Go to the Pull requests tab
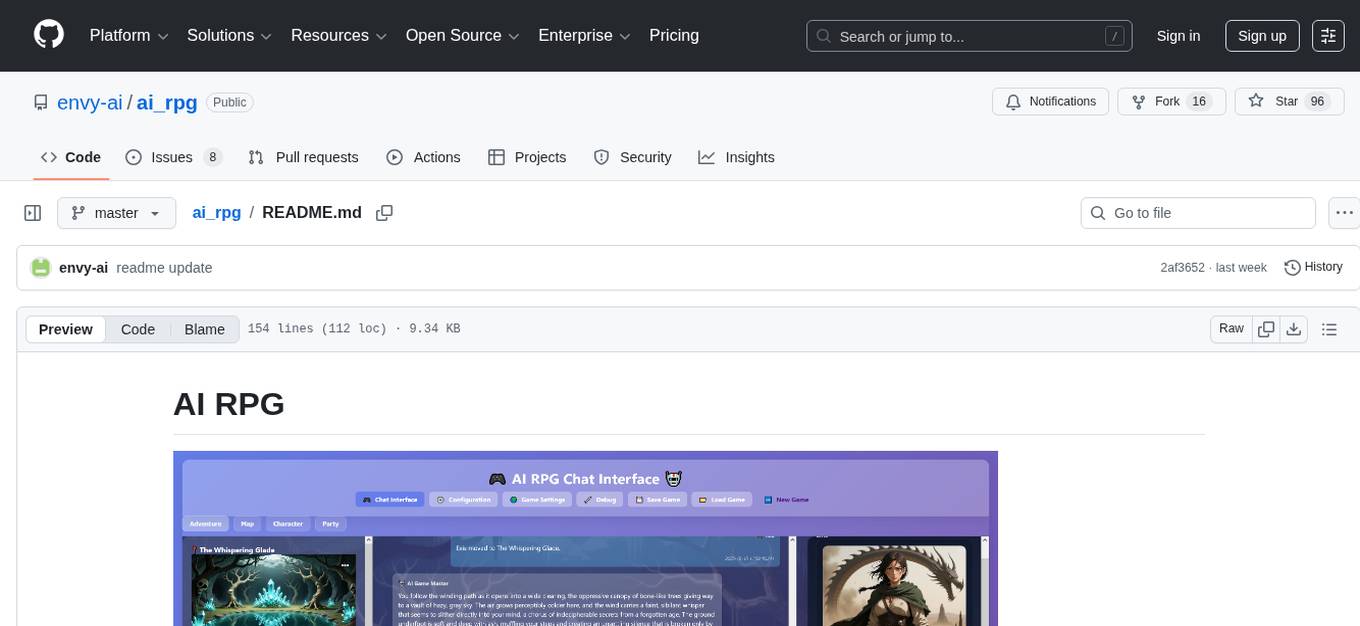The image size is (1360, 626). pyautogui.click(x=303, y=157)
